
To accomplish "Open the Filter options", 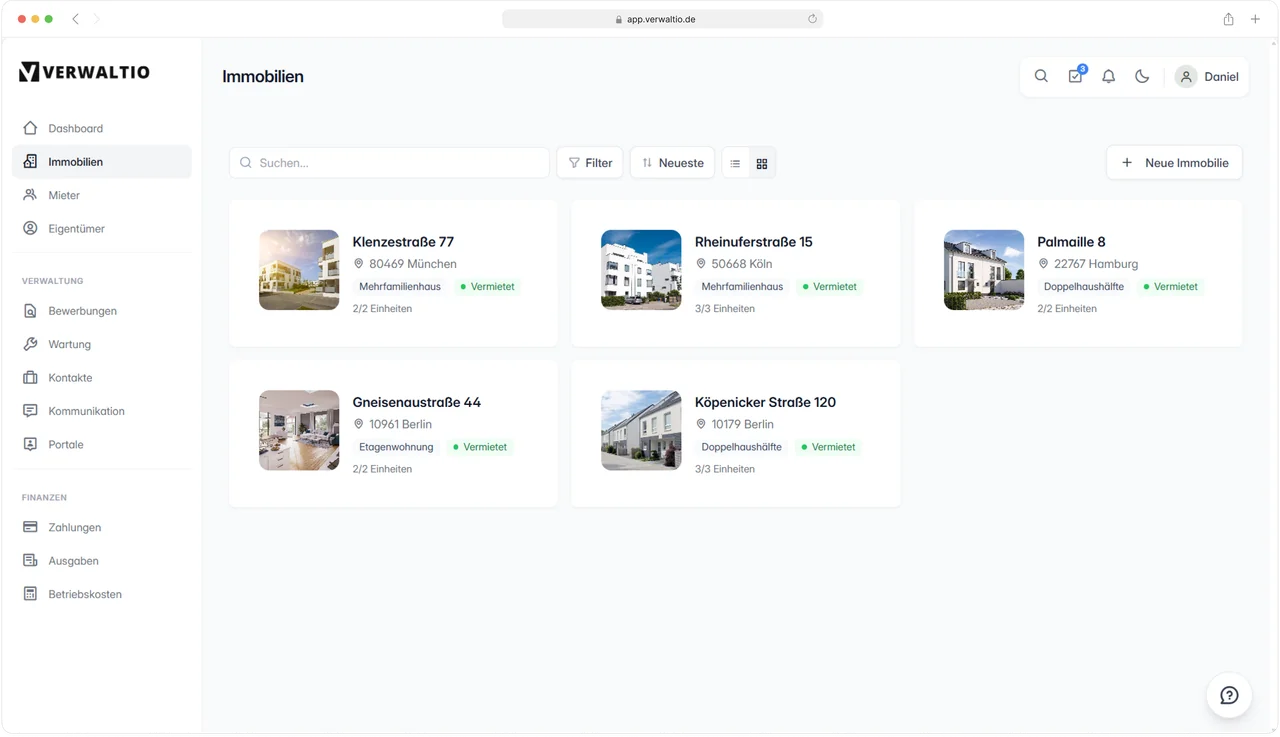I will click(x=590, y=163).
